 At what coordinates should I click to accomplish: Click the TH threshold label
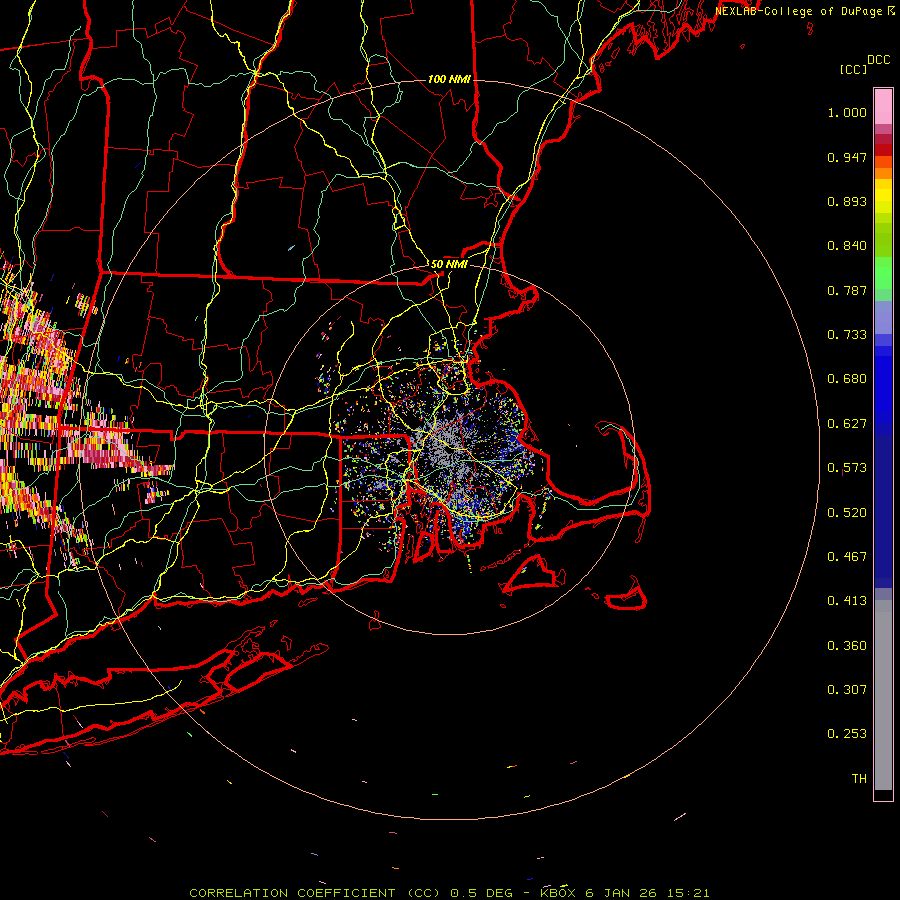click(x=859, y=779)
